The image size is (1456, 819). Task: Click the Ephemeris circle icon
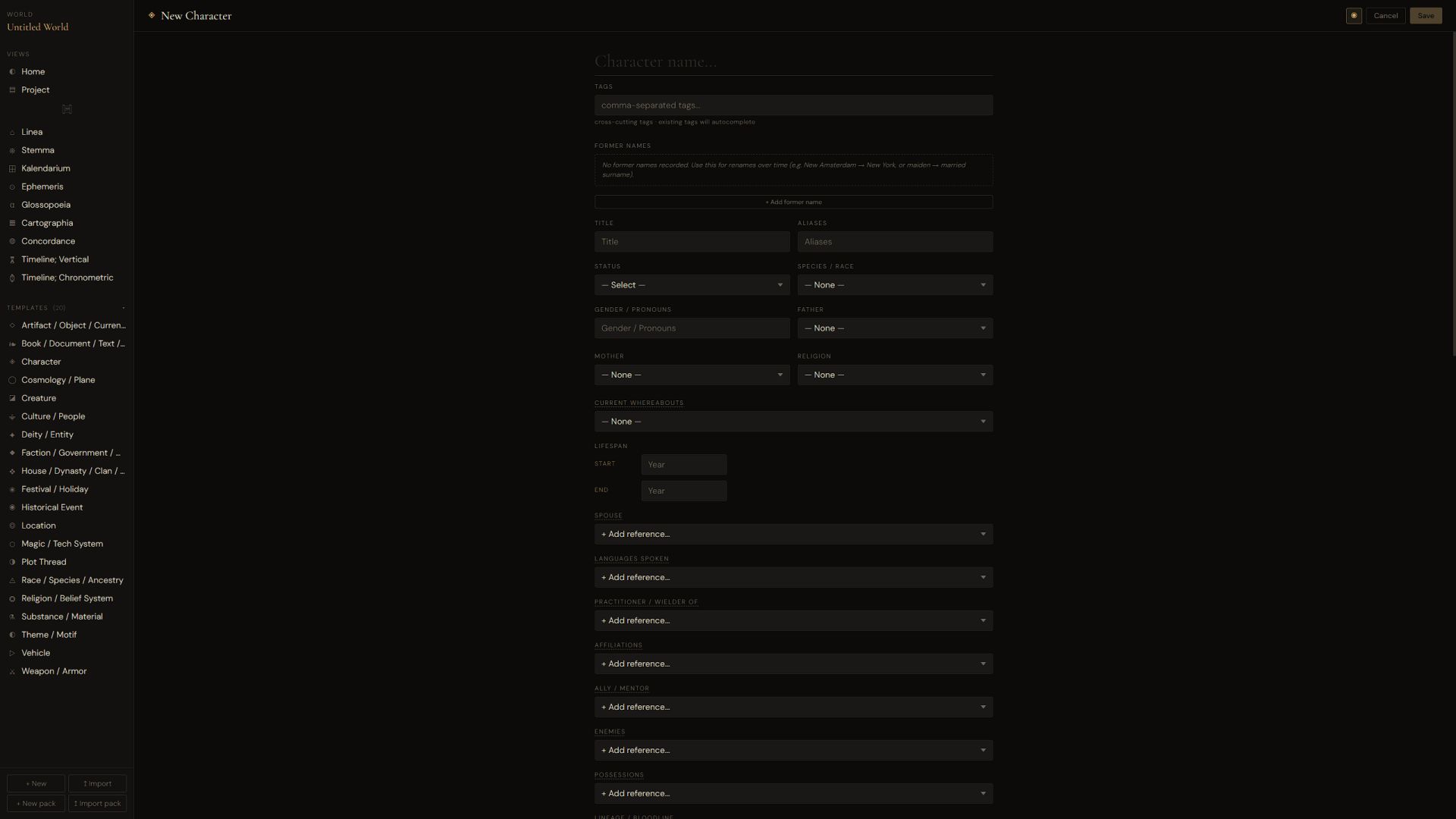(x=12, y=187)
